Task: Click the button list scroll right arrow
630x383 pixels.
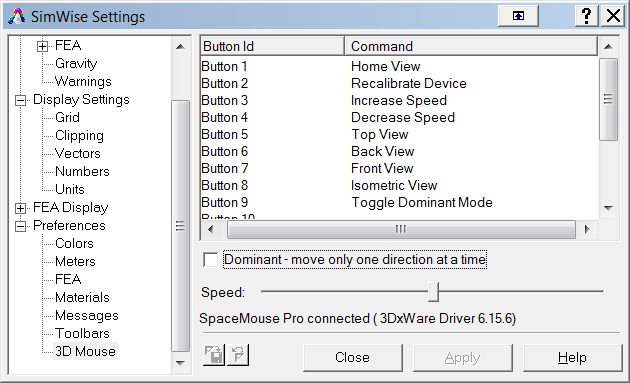Action: 587,229
